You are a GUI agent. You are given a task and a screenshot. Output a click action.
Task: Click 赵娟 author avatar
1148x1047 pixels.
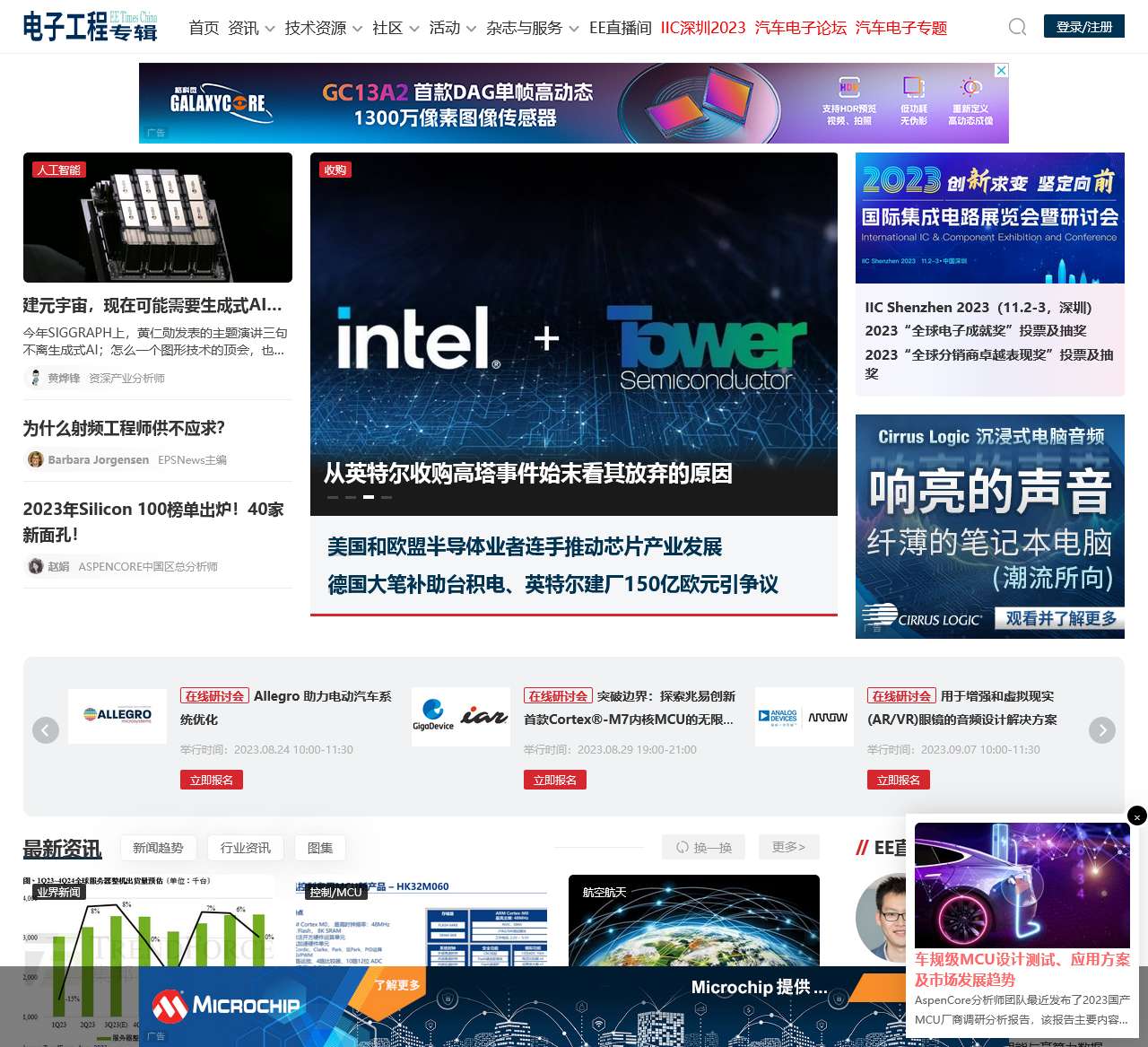pyautogui.click(x=36, y=566)
